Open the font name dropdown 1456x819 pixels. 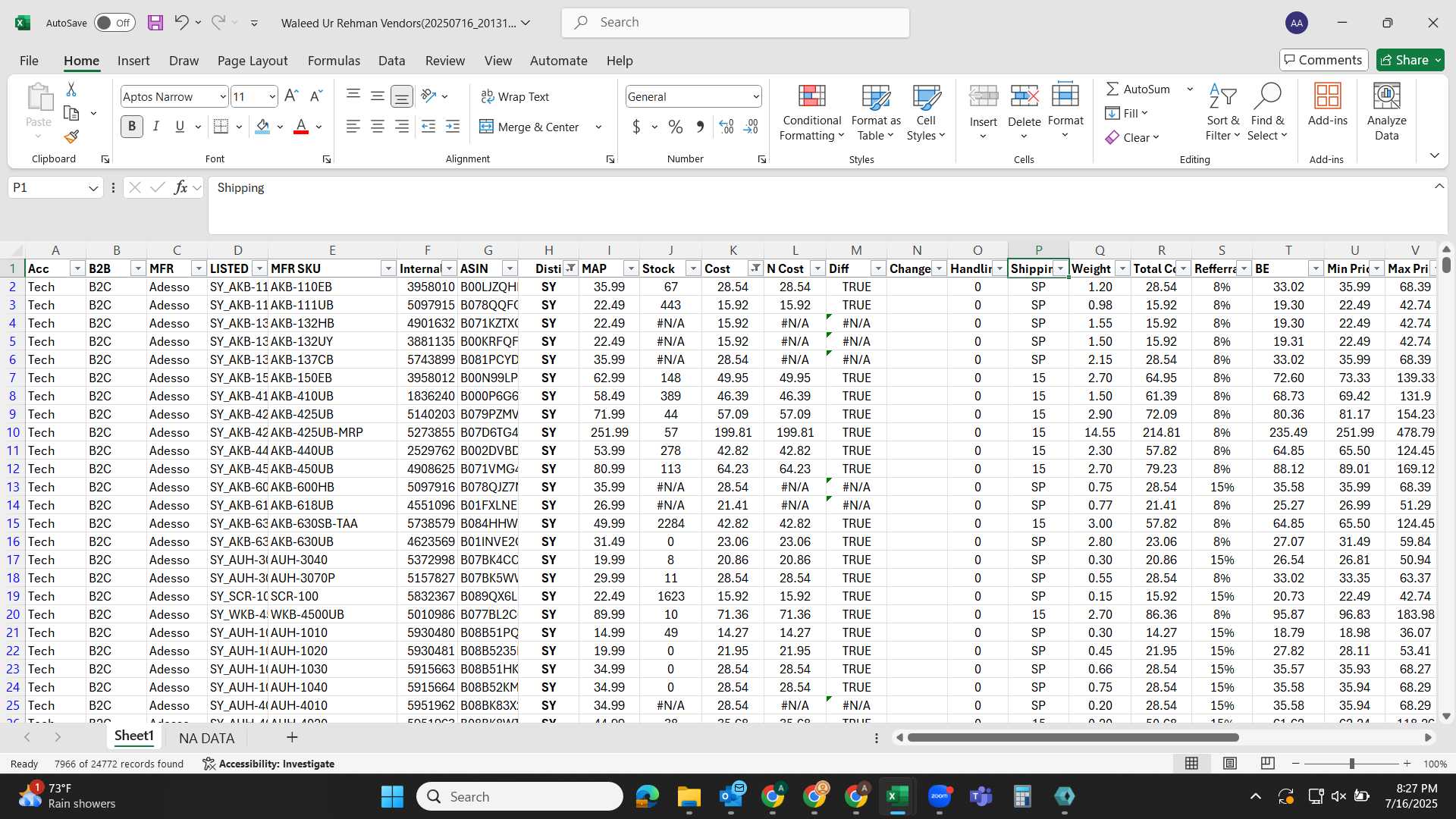[x=222, y=96]
